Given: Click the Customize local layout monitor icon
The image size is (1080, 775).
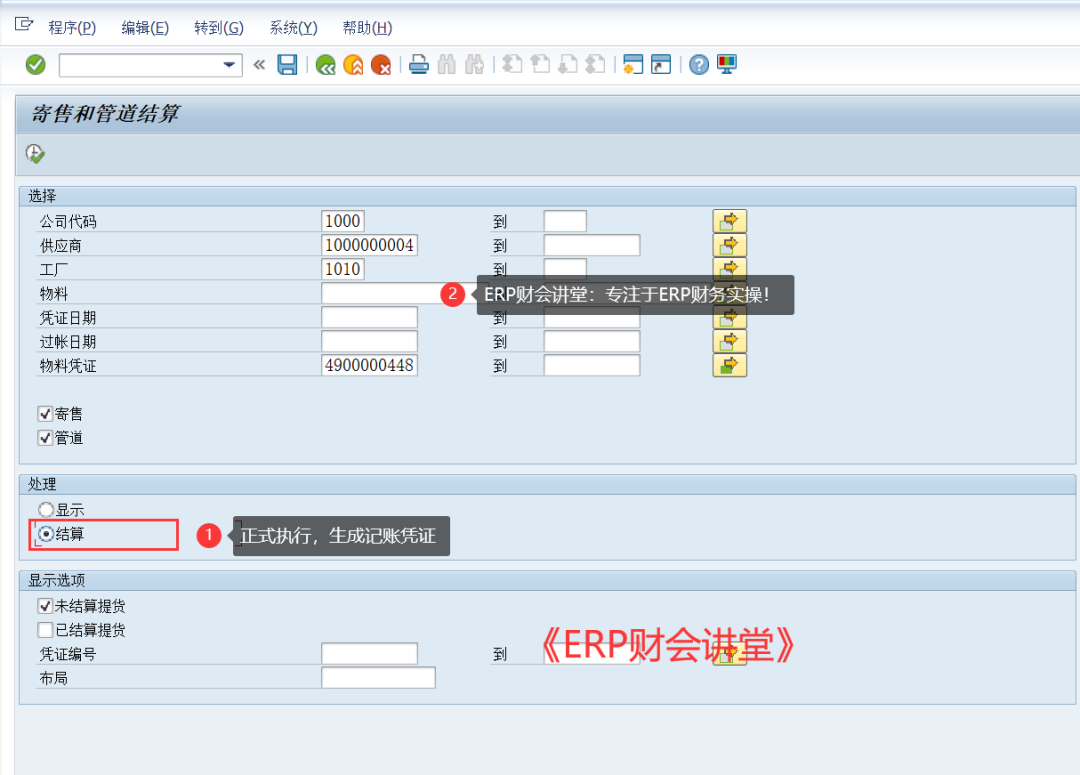Looking at the screenshot, I should [727, 65].
